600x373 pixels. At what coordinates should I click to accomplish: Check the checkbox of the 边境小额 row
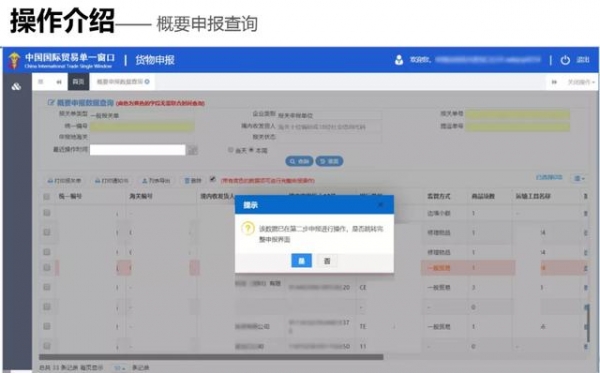coord(47,213)
